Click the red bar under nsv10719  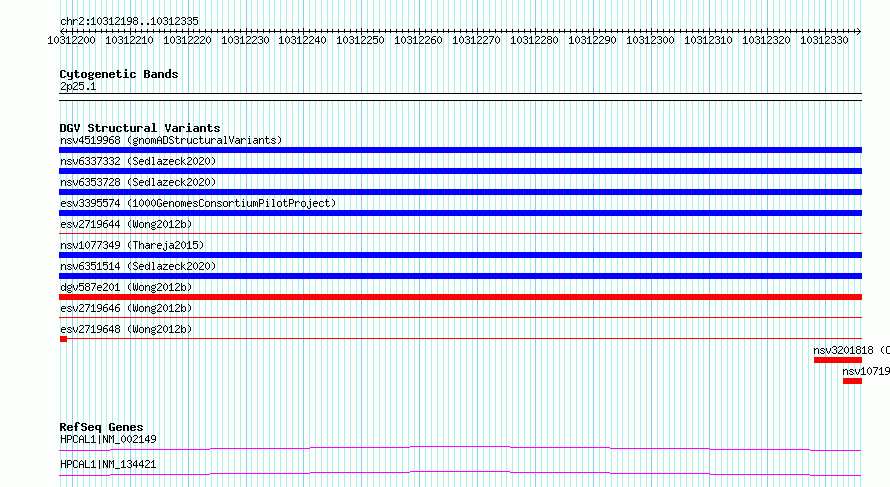(x=853, y=381)
